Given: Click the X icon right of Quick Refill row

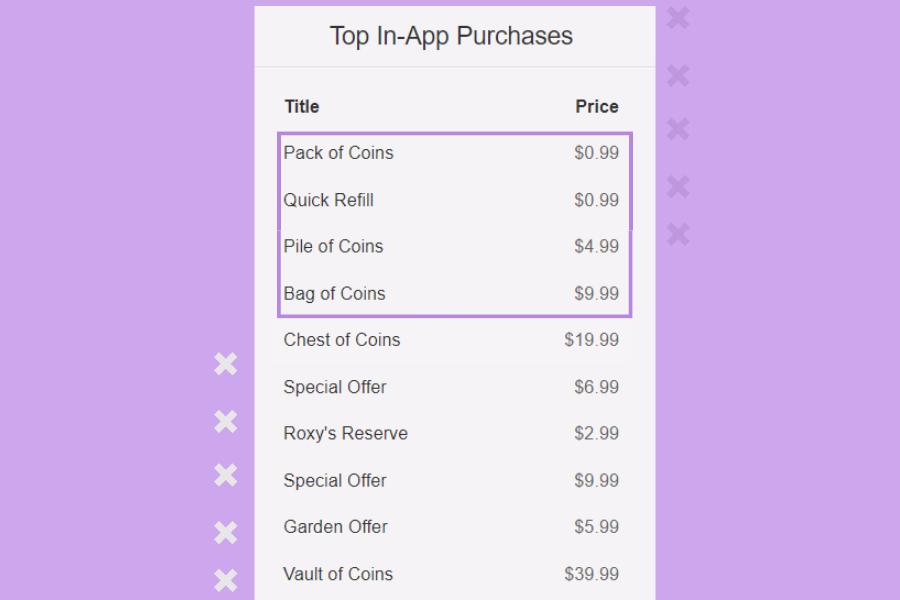Looking at the screenshot, I should click(x=678, y=186).
